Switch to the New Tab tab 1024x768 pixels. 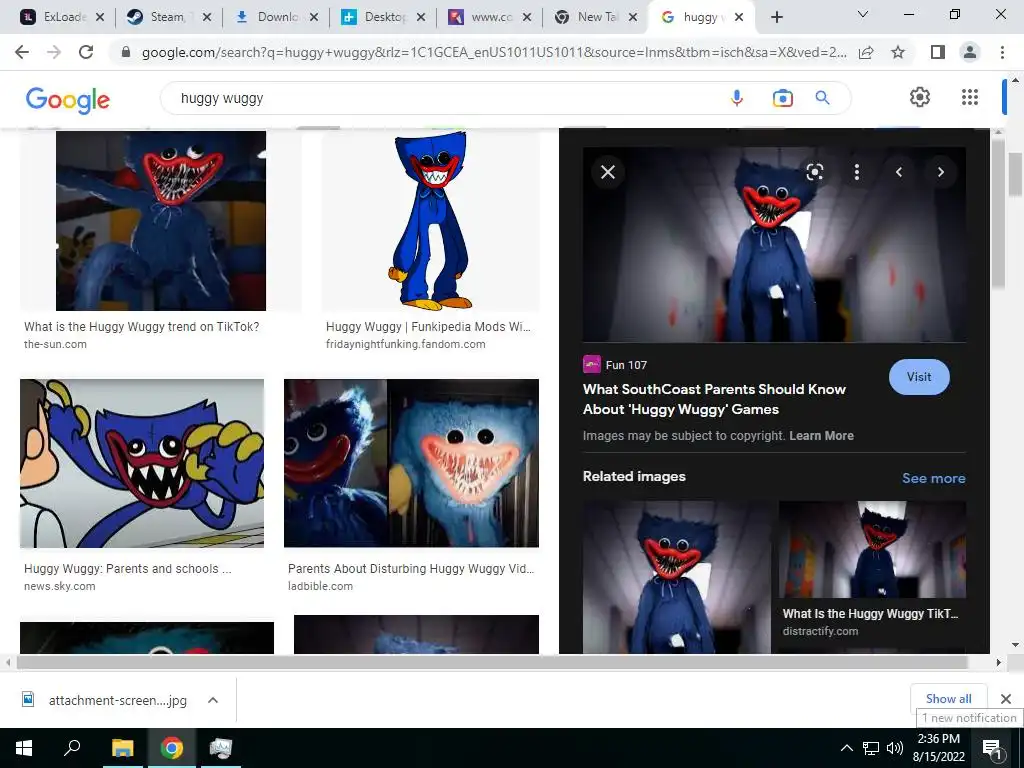588,17
